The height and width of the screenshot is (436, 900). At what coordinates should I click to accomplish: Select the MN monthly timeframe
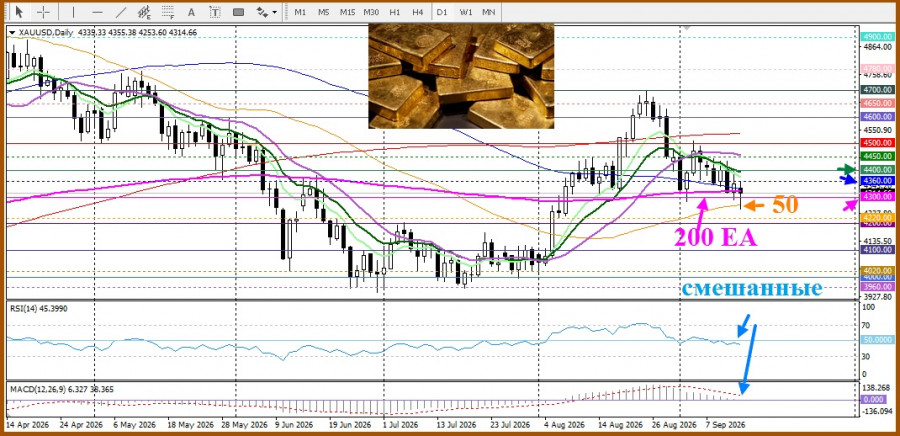[x=488, y=11]
